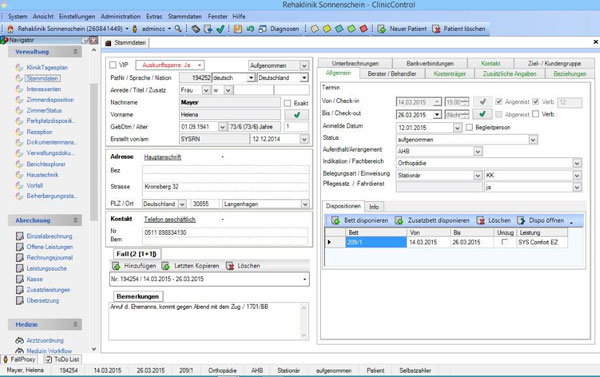Click the Löschen icon under Fall
Image resolution: width=600 pixels, height=377 pixels.
click(x=230, y=266)
